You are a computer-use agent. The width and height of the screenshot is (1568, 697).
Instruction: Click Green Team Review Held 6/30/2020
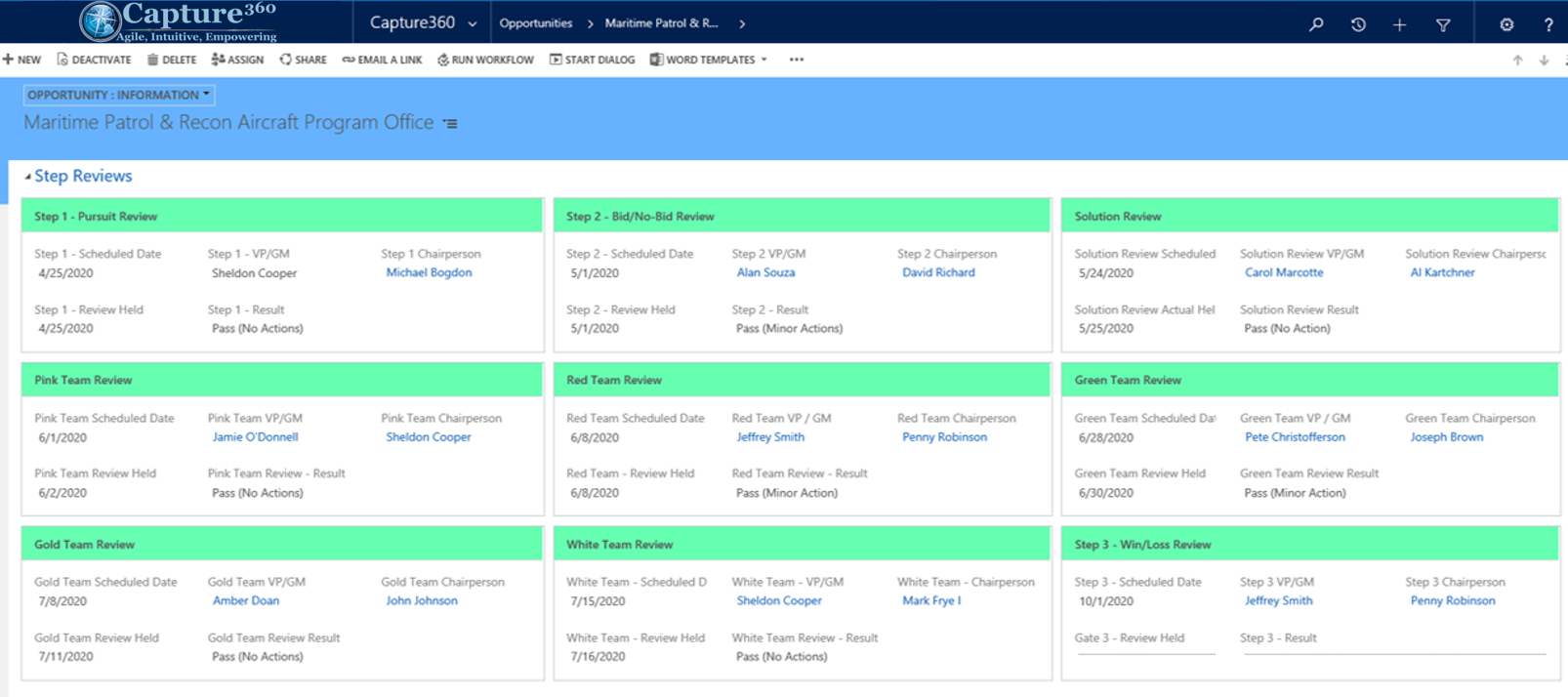click(1105, 493)
